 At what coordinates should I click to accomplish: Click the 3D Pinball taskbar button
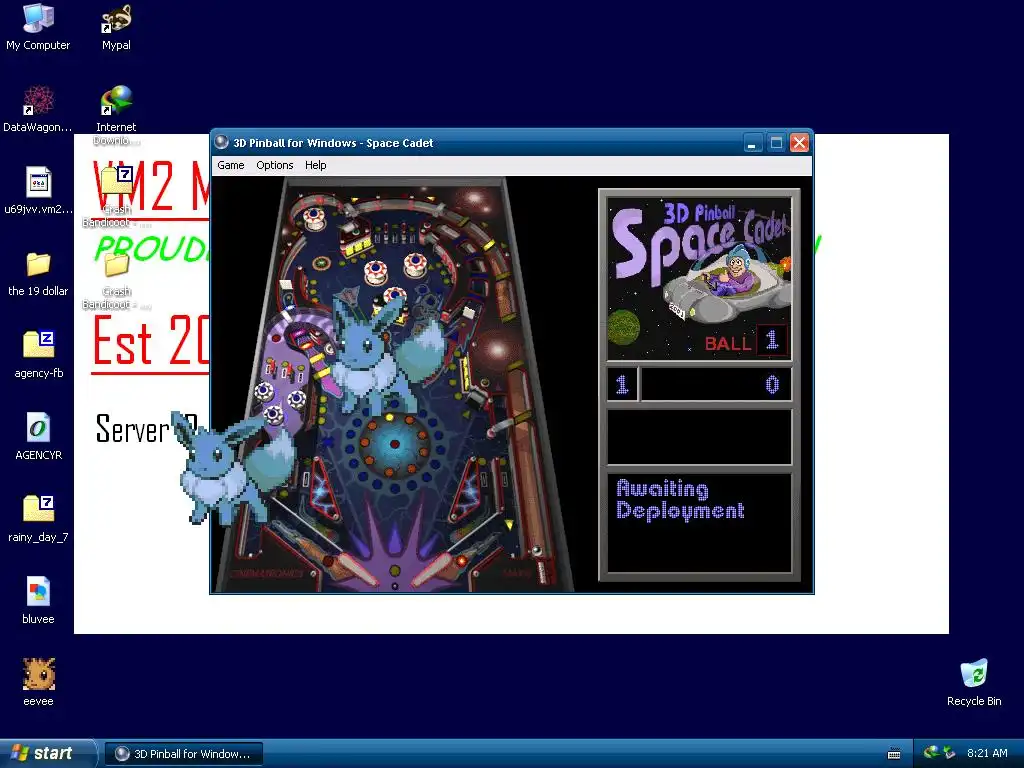coord(184,754)
